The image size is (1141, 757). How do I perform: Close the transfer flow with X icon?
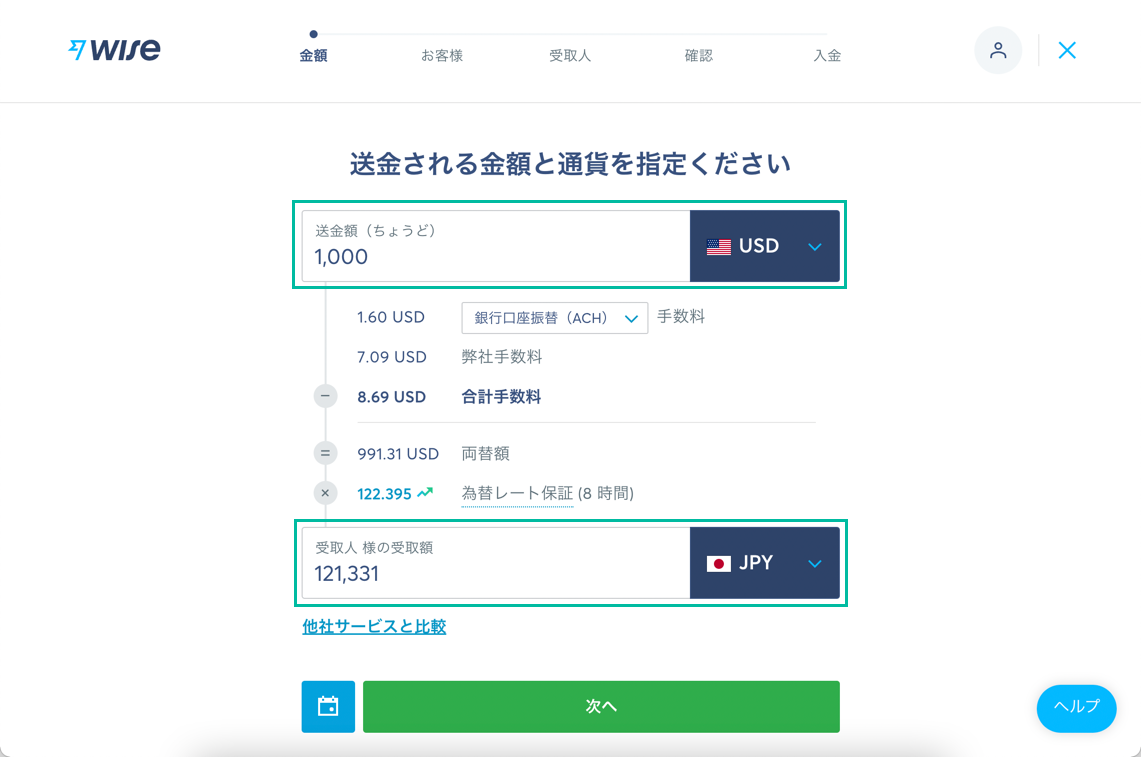[1067, 50]
